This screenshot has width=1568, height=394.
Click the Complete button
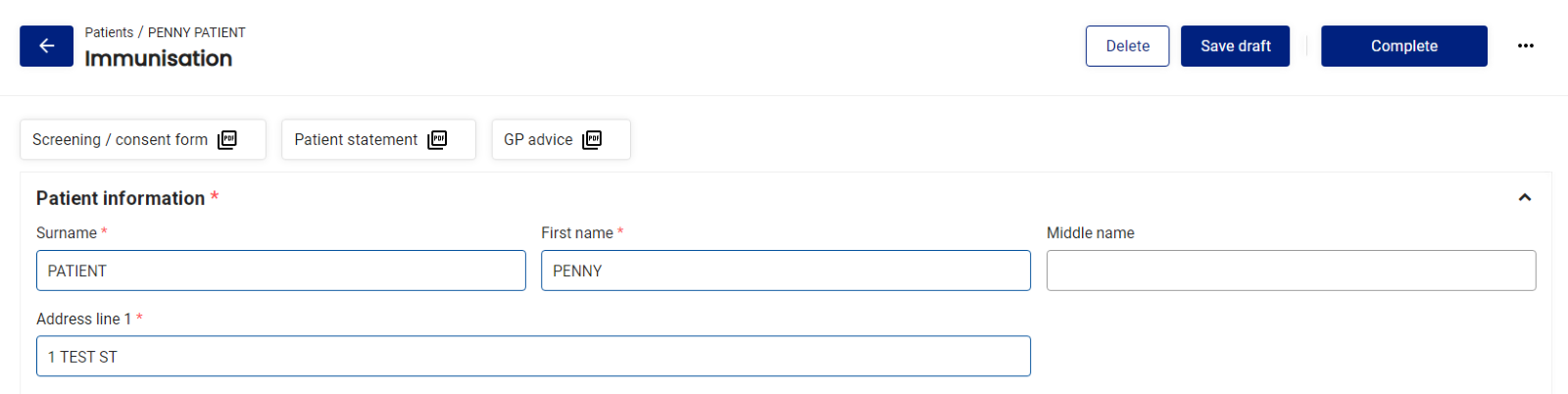tap(1403, 46)
